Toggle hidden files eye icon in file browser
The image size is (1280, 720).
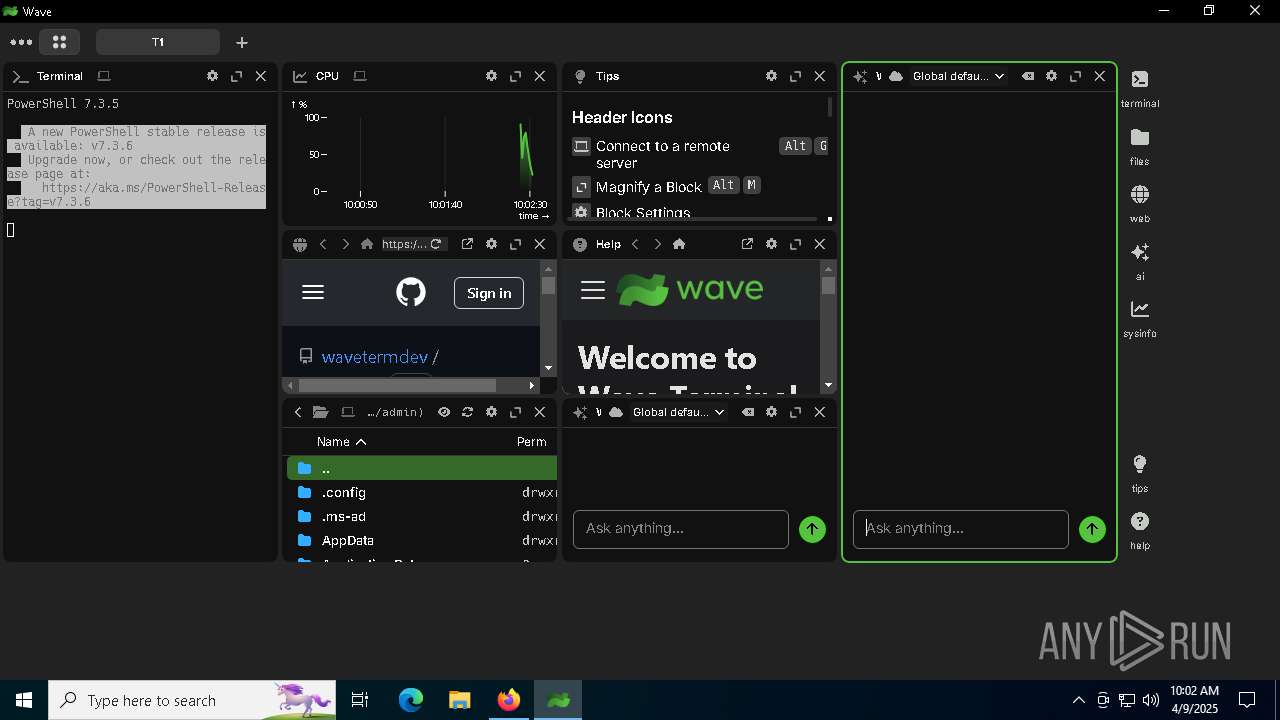[443, 412]
